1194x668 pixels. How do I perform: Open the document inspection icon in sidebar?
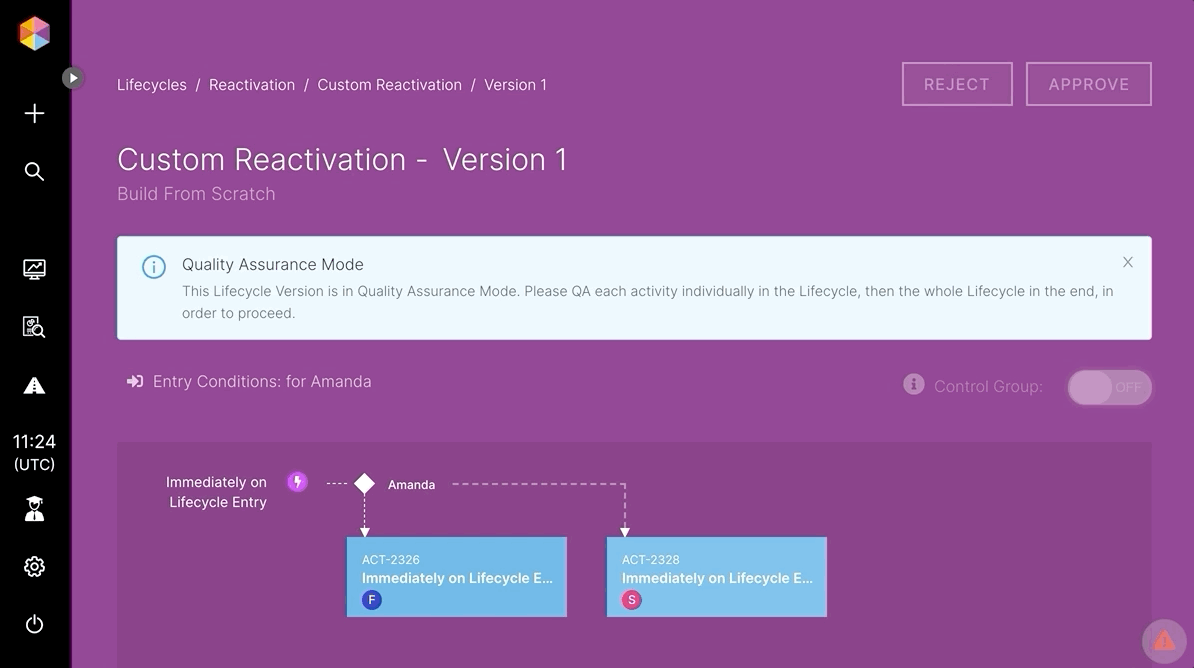click(x=34, y=327)
